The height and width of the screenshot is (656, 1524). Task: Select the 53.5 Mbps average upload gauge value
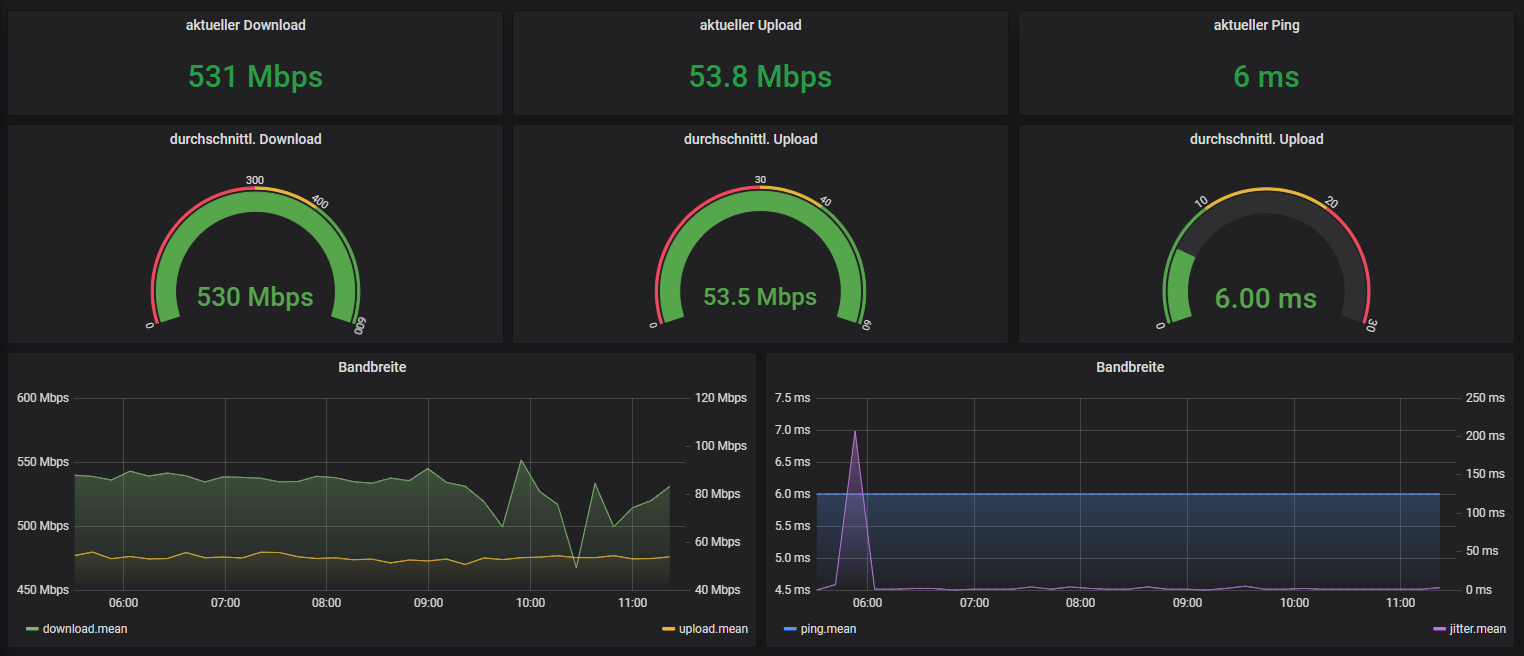click(x=760, y=297)
